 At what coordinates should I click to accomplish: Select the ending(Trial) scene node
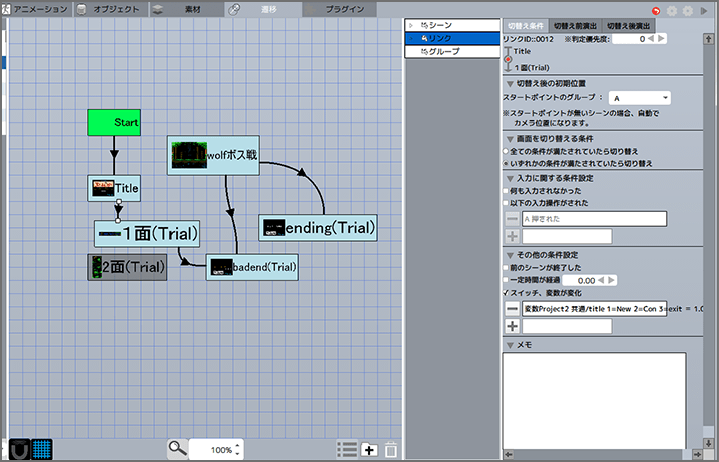(319, 228)
